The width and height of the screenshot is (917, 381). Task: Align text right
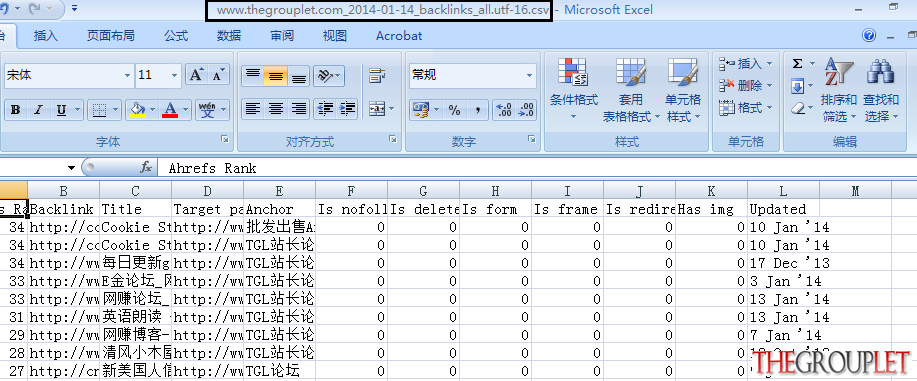[299, 109]
